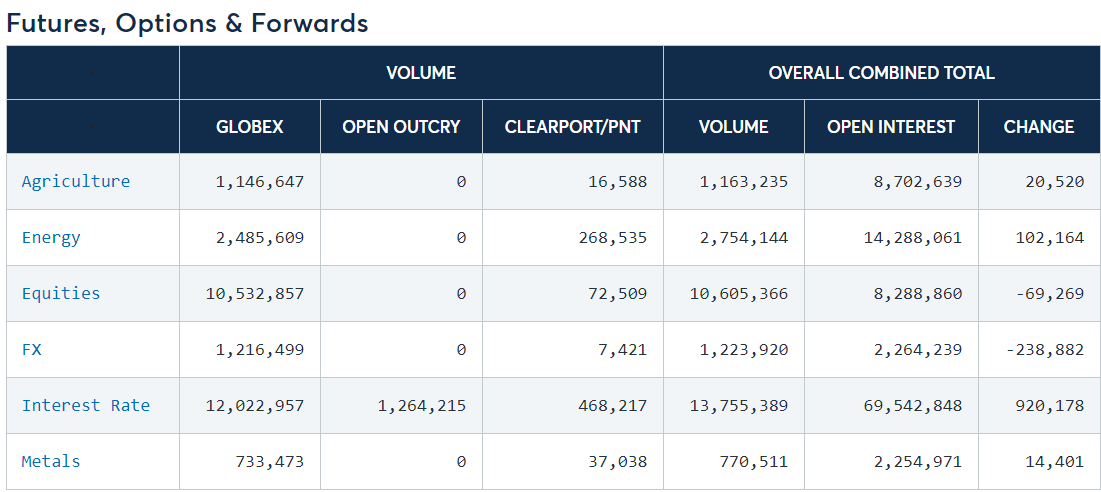Click the OPEN OUTCRY column header
This screenshot has height=492, width=1101.
click(x=402, y=126)
